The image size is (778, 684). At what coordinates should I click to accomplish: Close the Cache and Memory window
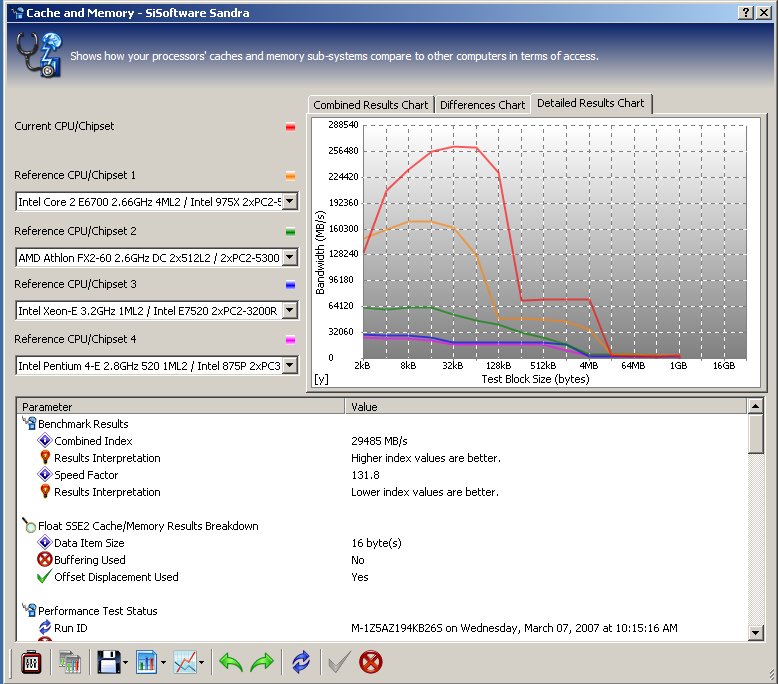coord(764,12)
